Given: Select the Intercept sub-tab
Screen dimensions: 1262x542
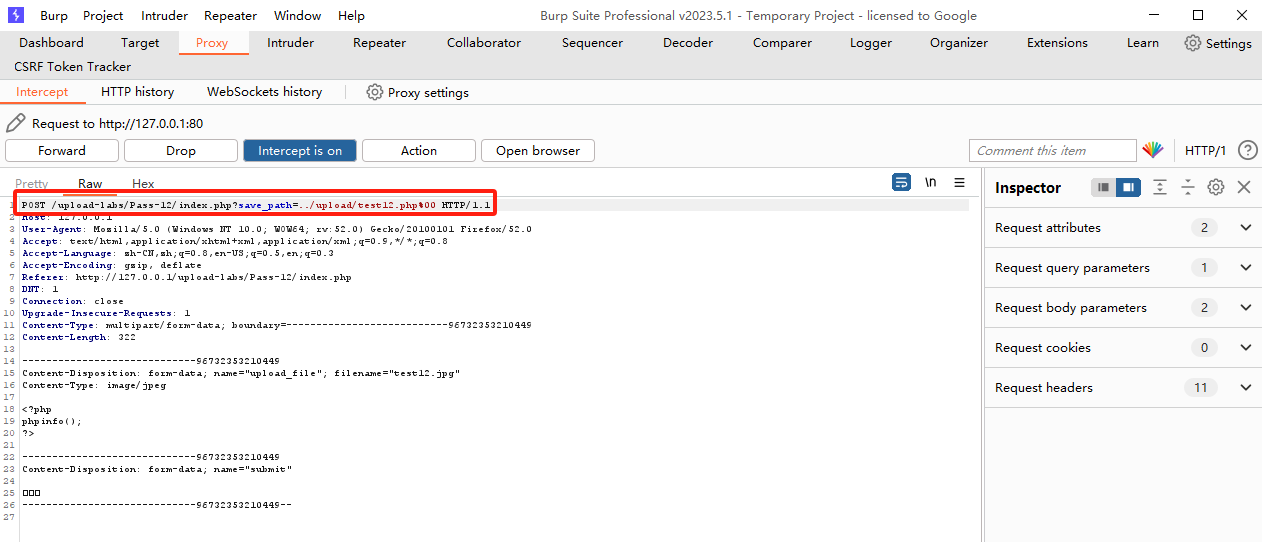Looking at the screenshot, I should (x=42, y=92).
